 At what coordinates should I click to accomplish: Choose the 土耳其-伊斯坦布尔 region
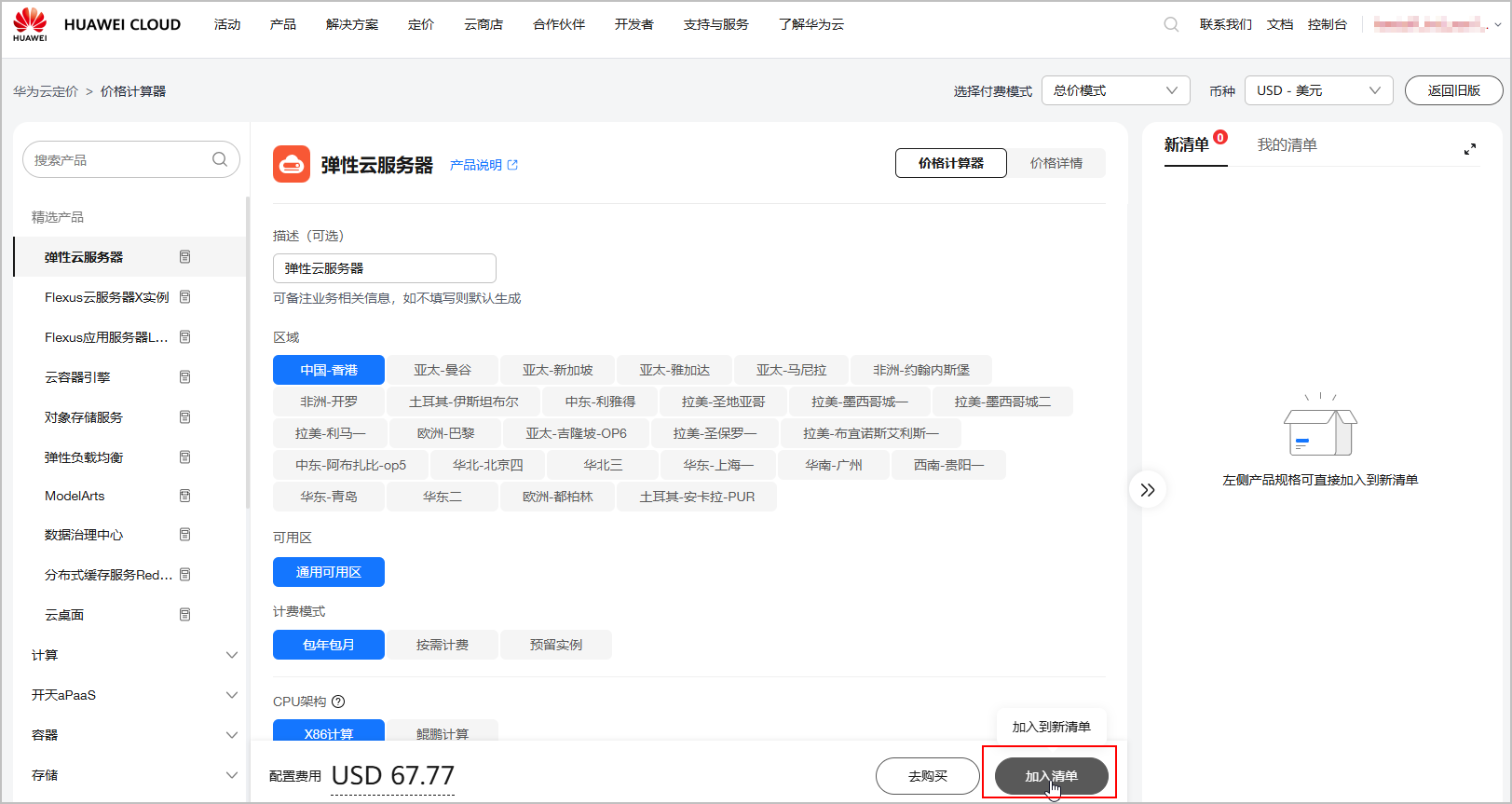pyautogui.click(x=464, y=402)
